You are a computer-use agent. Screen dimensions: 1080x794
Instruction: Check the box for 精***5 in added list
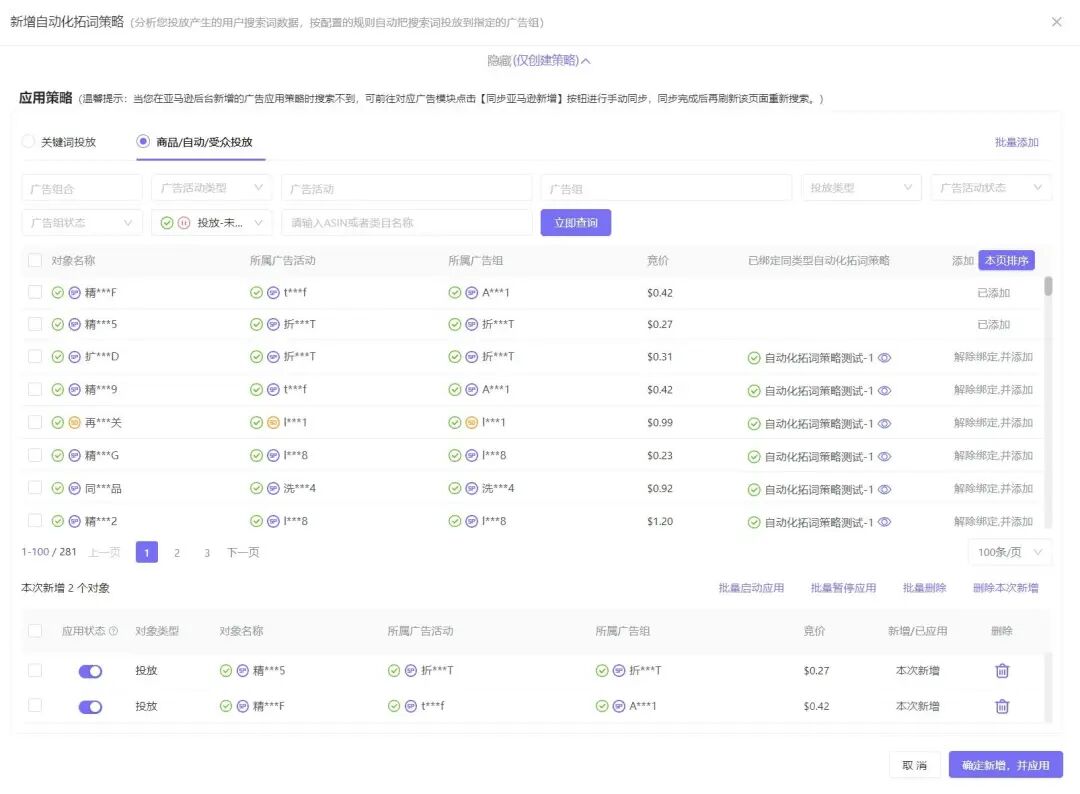click(x=35, y=670)
